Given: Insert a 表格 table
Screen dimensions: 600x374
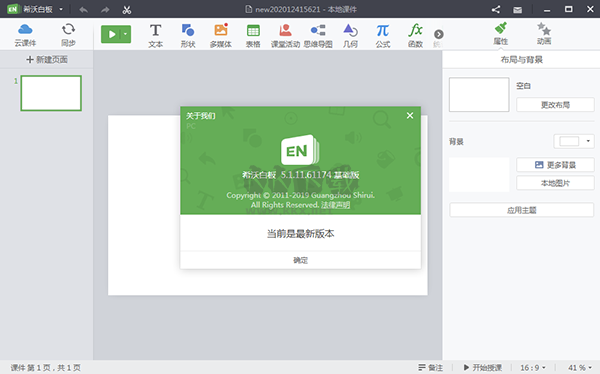Looking at the screenshot, I should (253, 36).
